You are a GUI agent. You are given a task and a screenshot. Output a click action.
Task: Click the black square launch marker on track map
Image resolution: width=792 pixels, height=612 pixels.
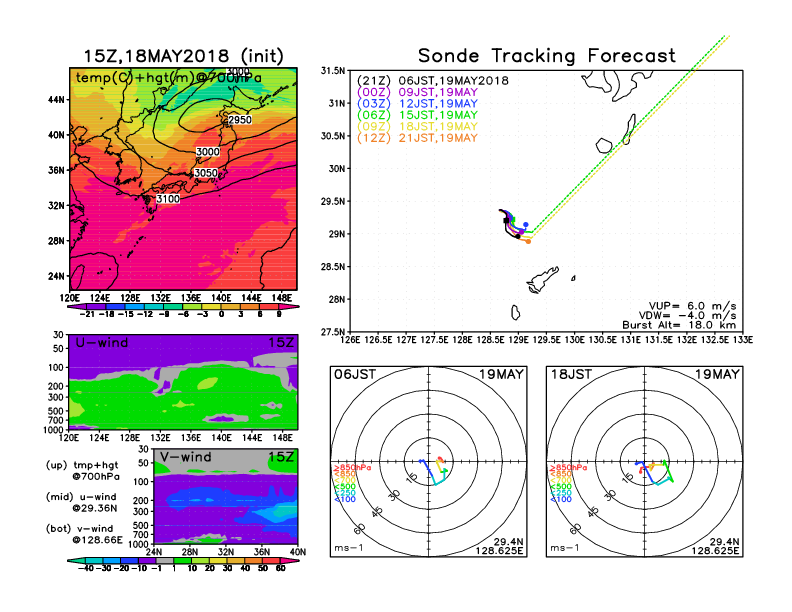click(506, 220)
